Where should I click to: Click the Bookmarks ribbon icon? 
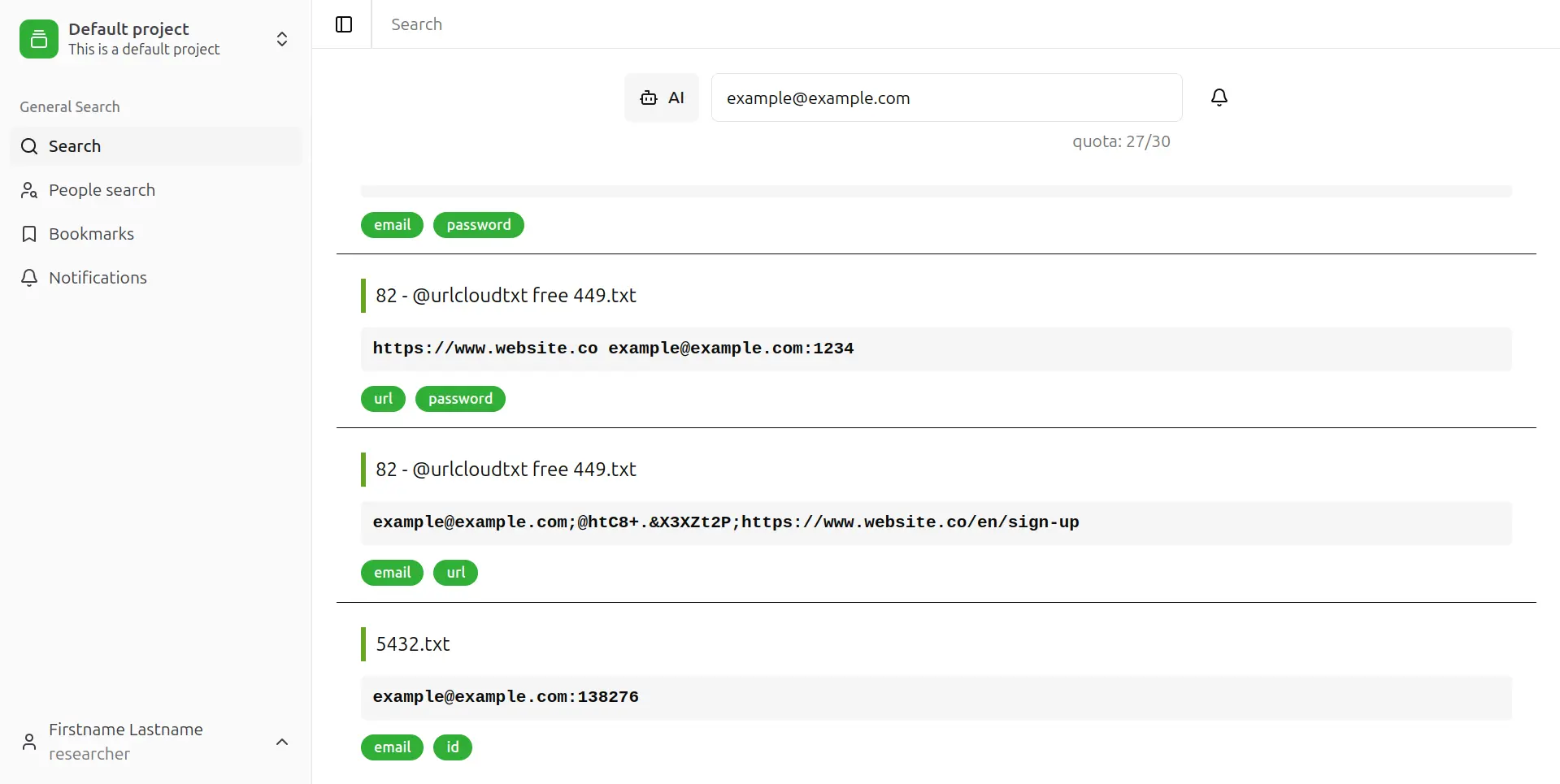[x=29, y=234]
